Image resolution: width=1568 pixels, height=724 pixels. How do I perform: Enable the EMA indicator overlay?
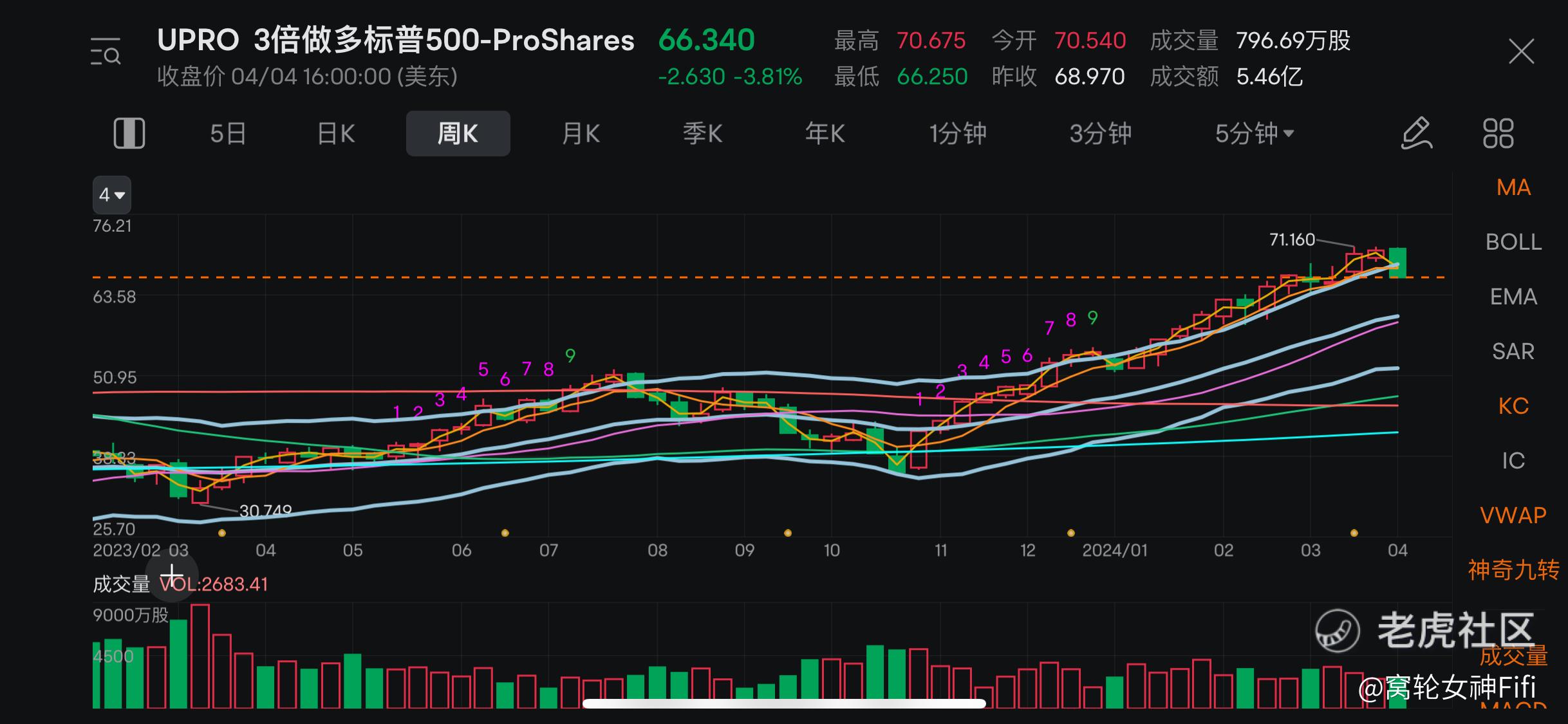pyautogui.click(x=1513, y=297)
